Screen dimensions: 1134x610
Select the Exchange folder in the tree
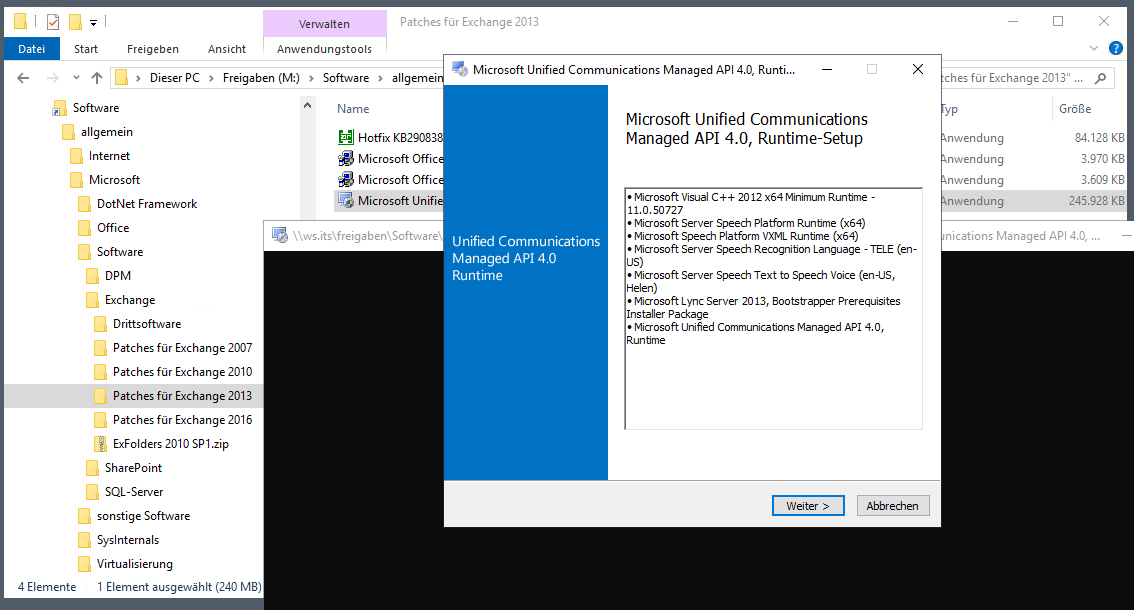click(x=129, y=300)
